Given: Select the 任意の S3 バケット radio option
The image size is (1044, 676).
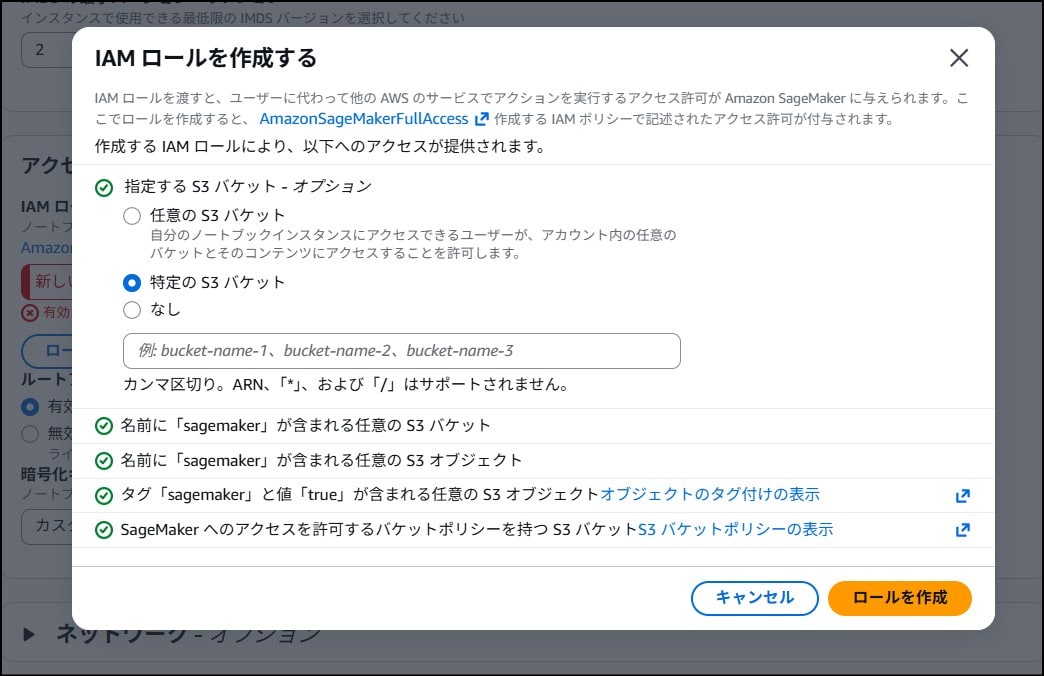Looking at the screenshot, I should pos(132,216).
